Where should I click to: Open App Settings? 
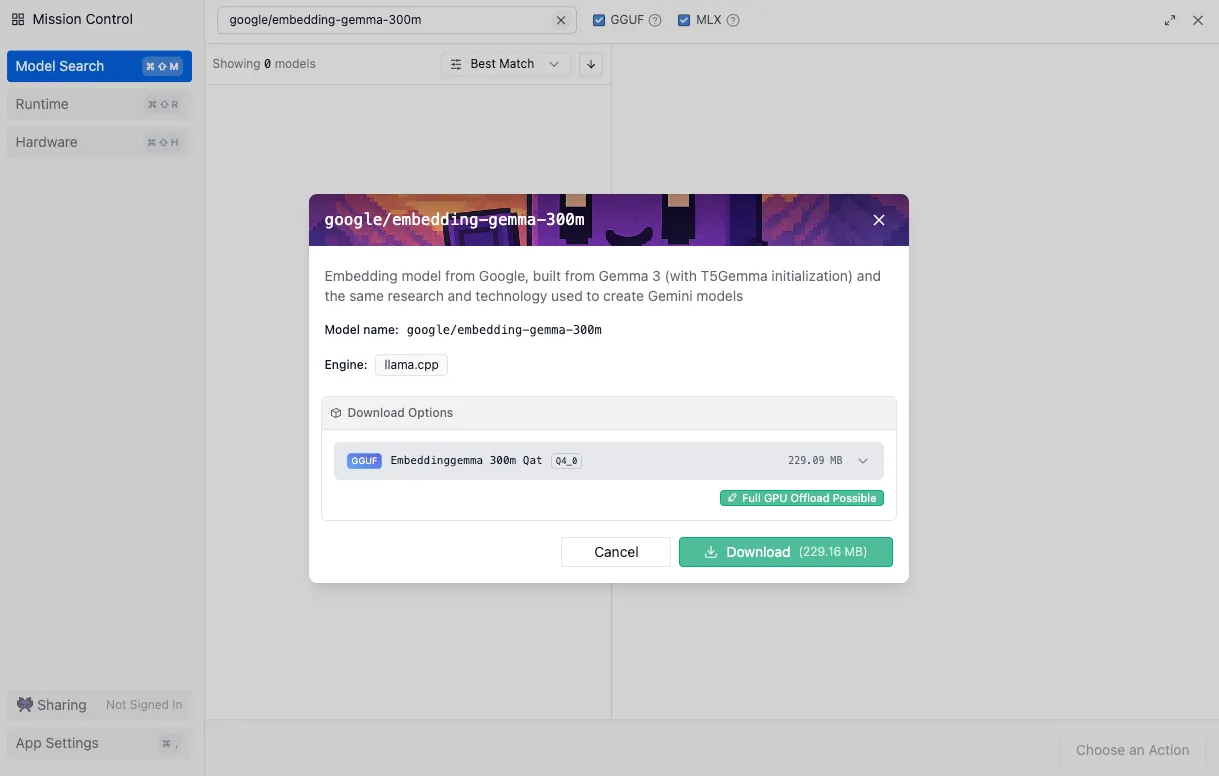(99, 743)
